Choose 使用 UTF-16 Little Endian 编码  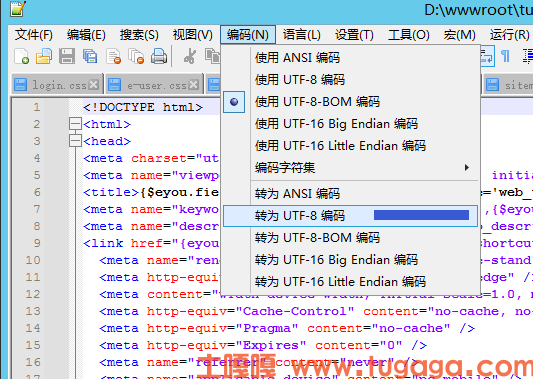(350, 145)
